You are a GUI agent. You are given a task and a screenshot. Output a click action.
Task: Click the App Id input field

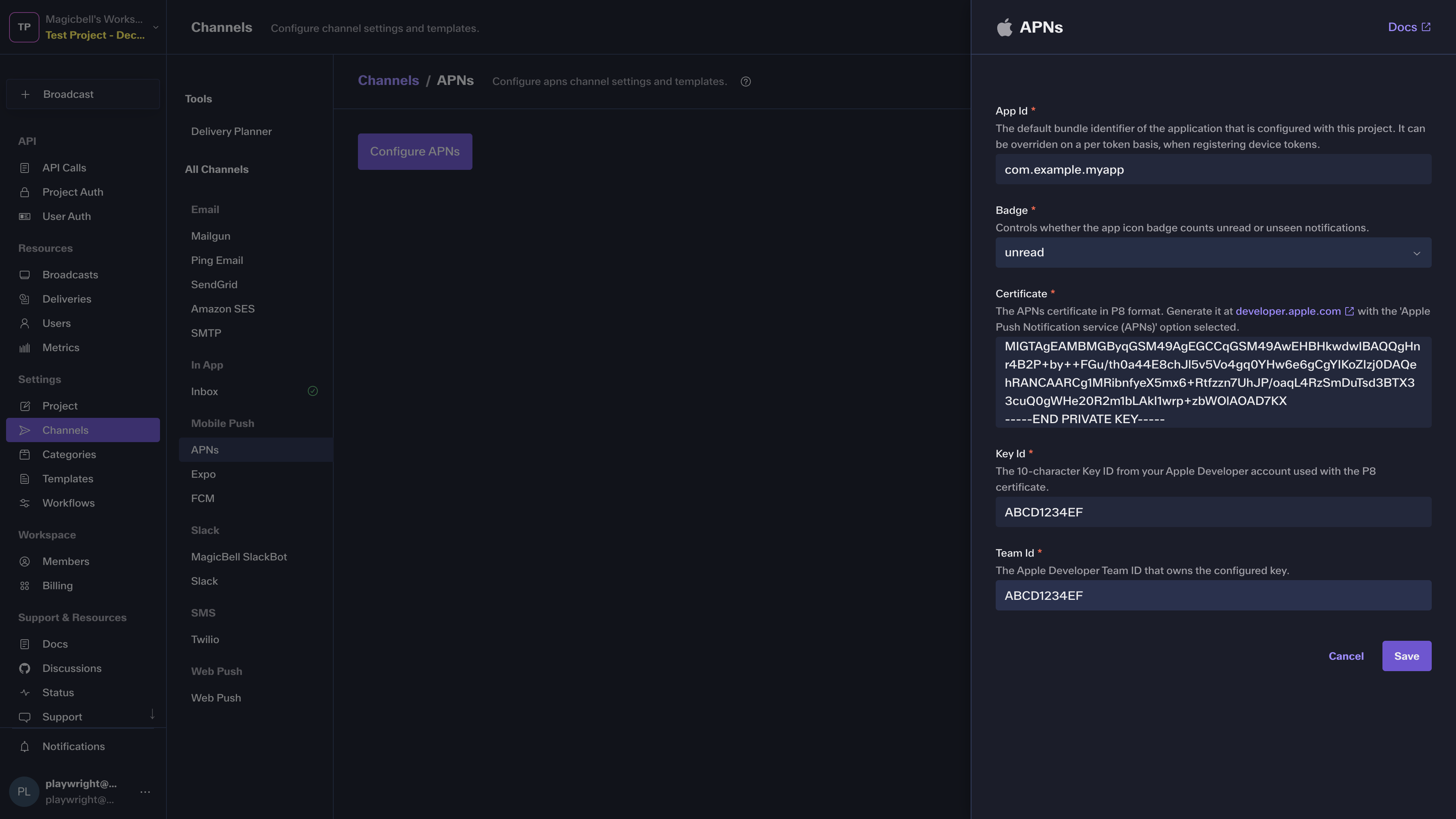1213,169
